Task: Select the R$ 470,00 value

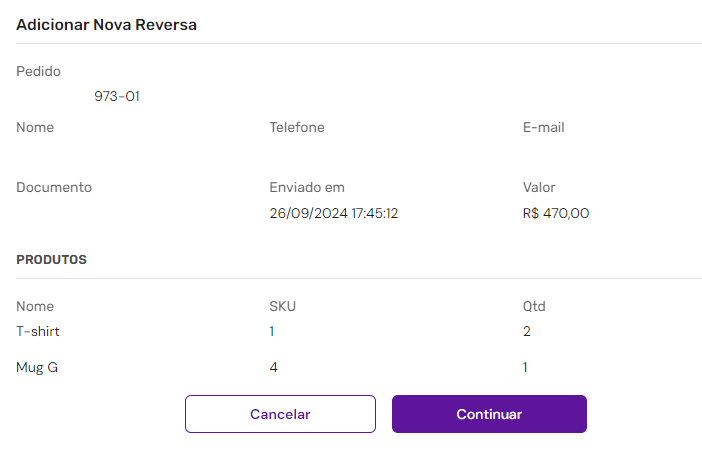Action: tap(556, 213)
